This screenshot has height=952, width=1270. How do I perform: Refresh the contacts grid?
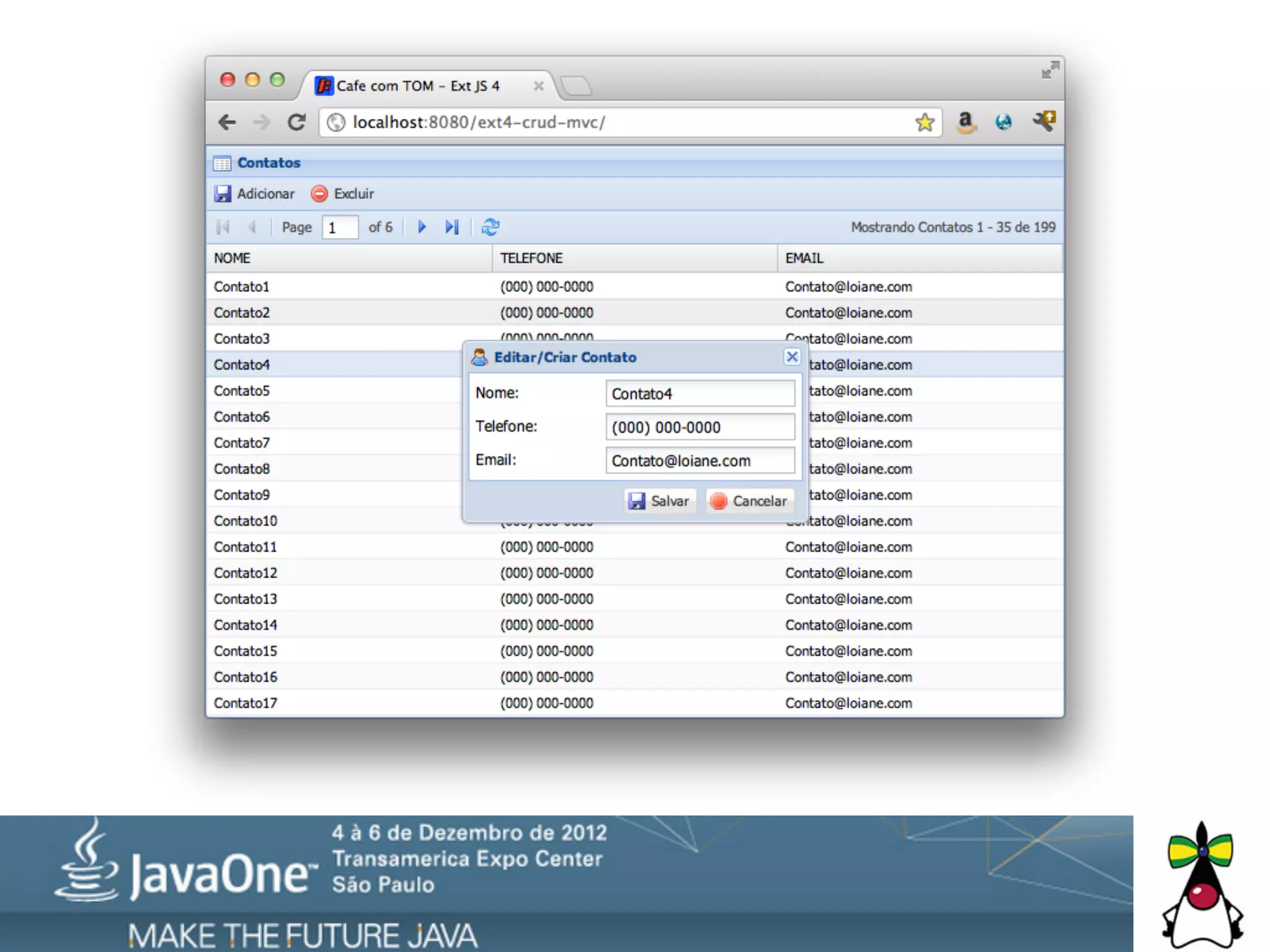490,227
